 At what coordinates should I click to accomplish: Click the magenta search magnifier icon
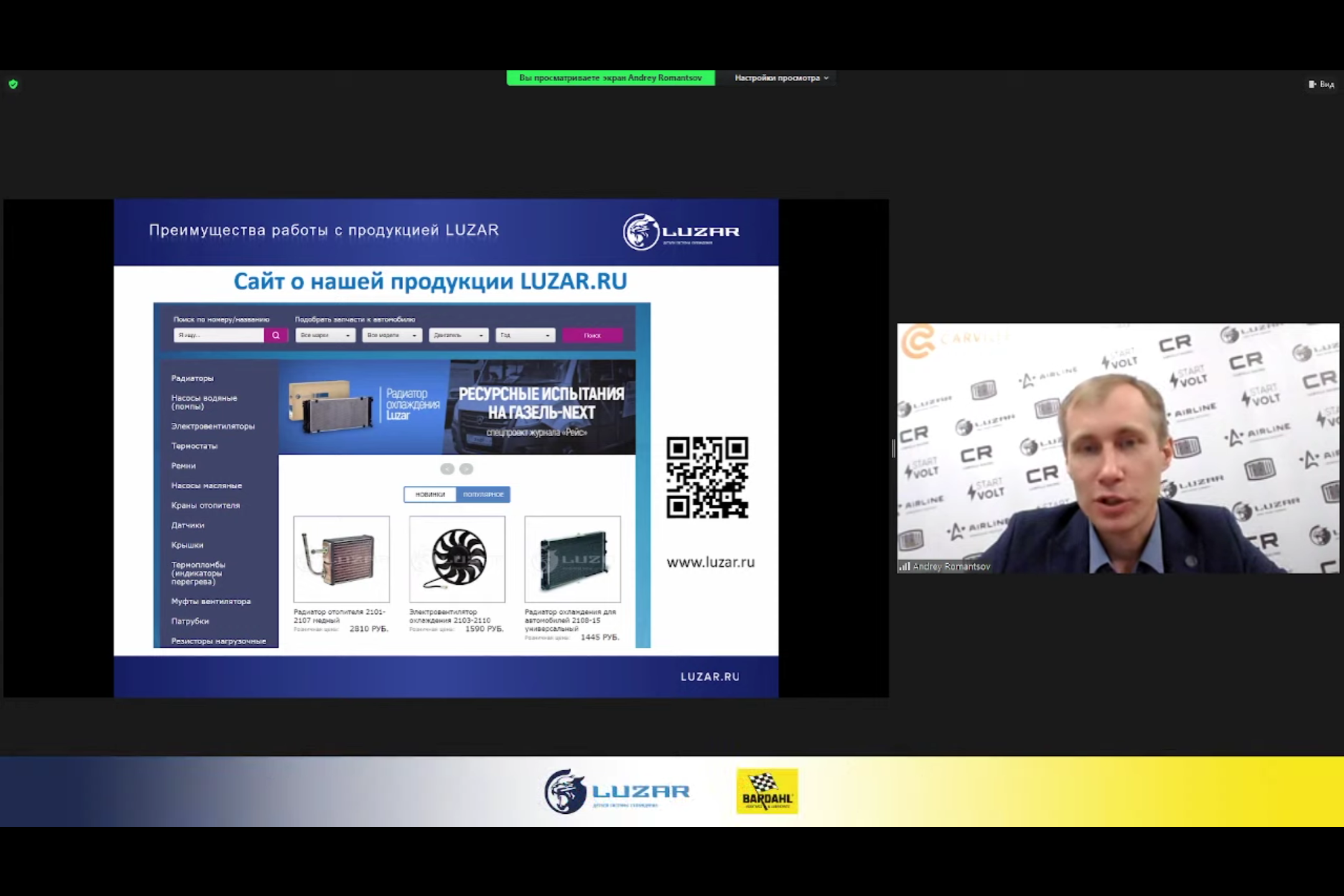[x=276, y=335]
